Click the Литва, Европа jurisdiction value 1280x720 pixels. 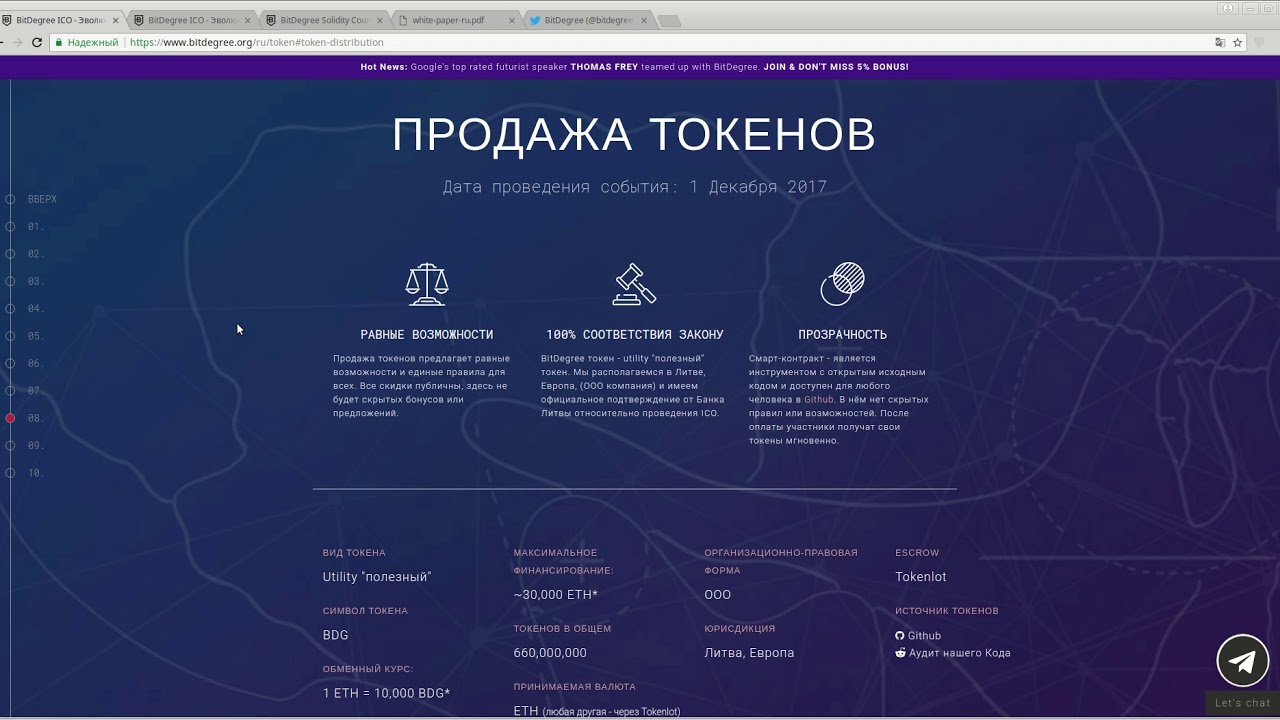(749, 653)
